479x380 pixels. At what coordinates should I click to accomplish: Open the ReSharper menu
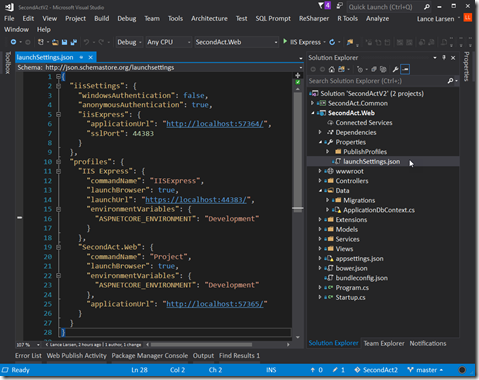click(x=314, y=18)
